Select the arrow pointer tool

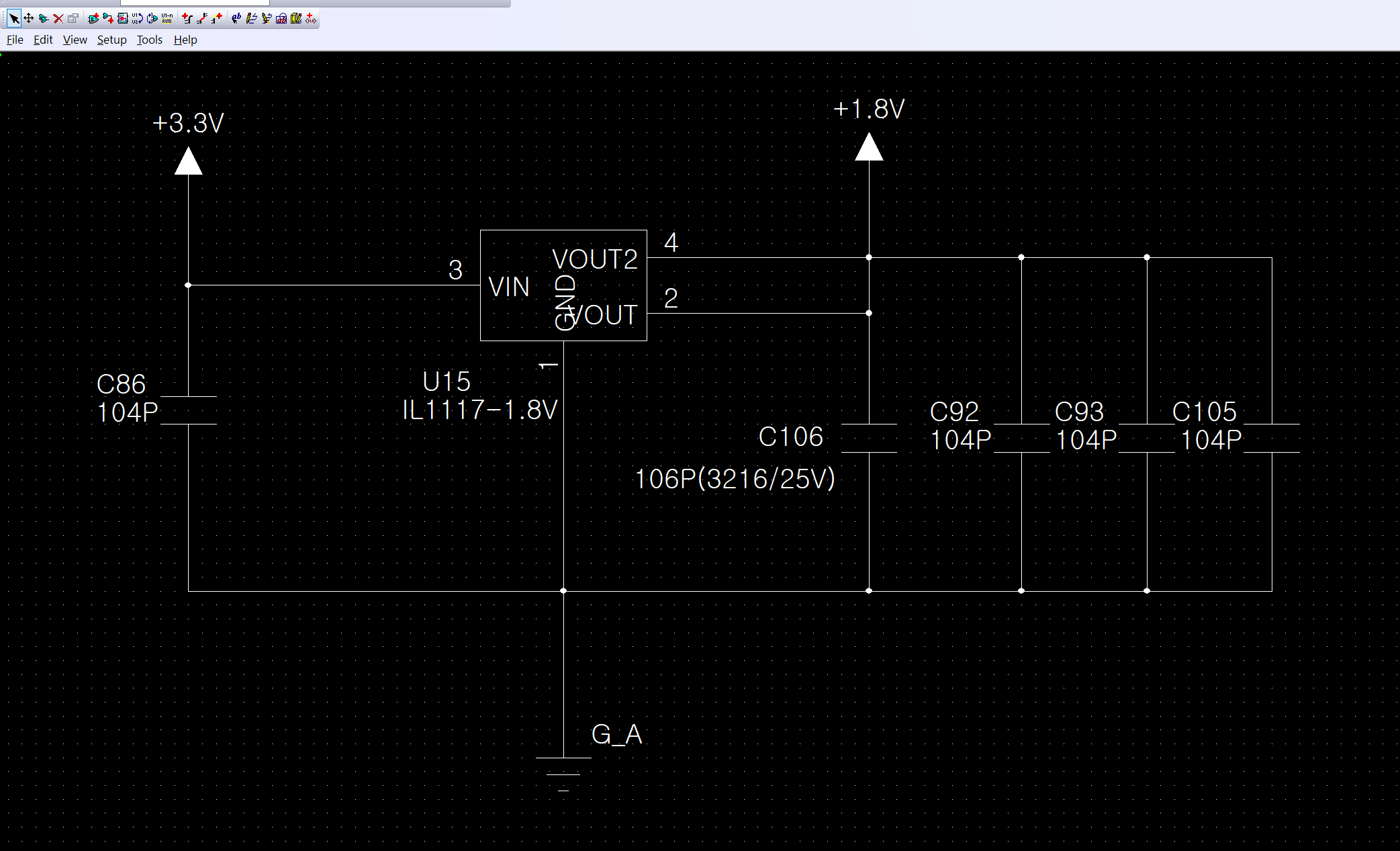[x=14, y=18]
